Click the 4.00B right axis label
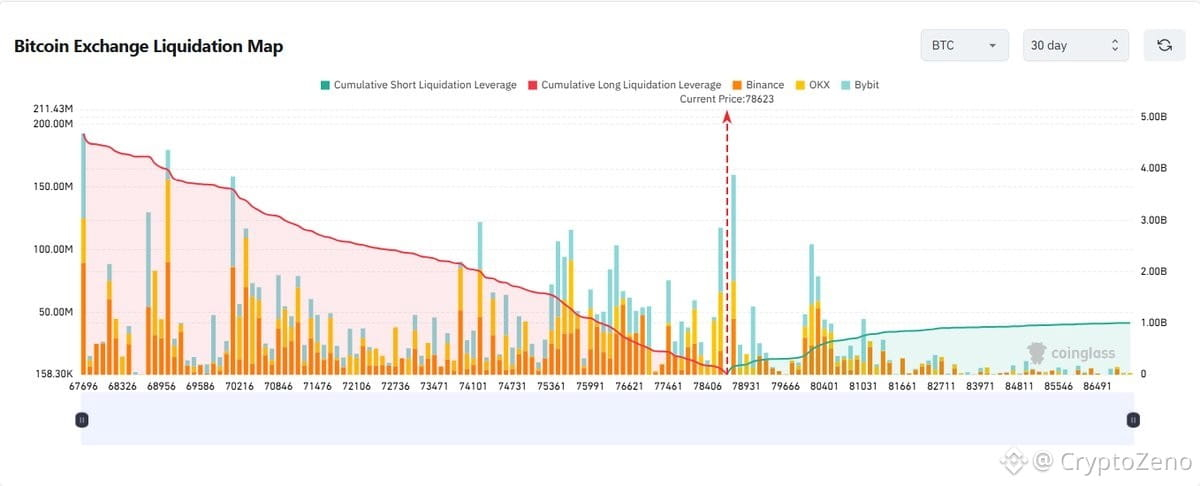Image resolution: width=1200 pixels, height=486 pixels. [1153, 168]
